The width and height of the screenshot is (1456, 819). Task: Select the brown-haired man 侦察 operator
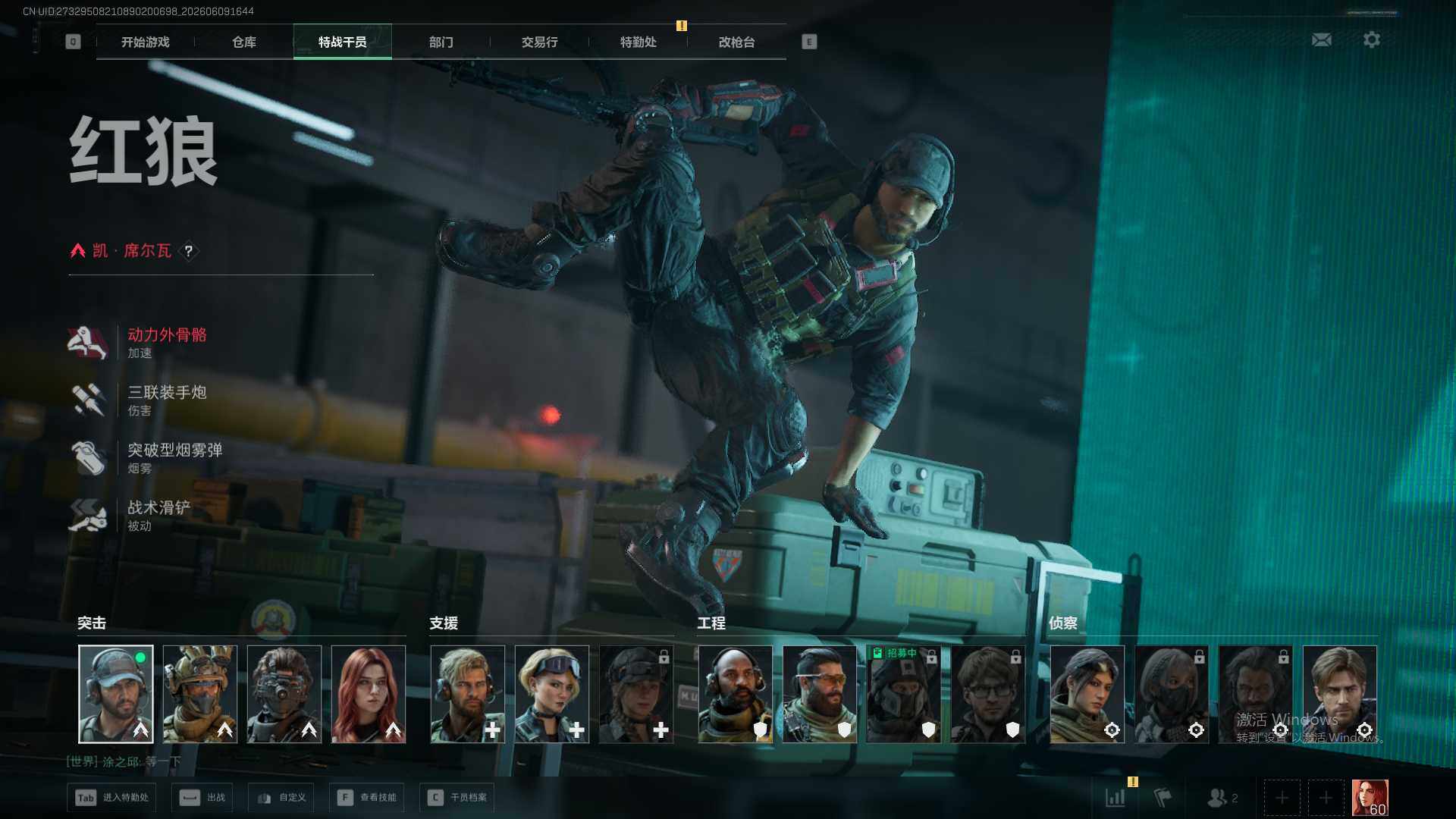tap(1340, 694)
